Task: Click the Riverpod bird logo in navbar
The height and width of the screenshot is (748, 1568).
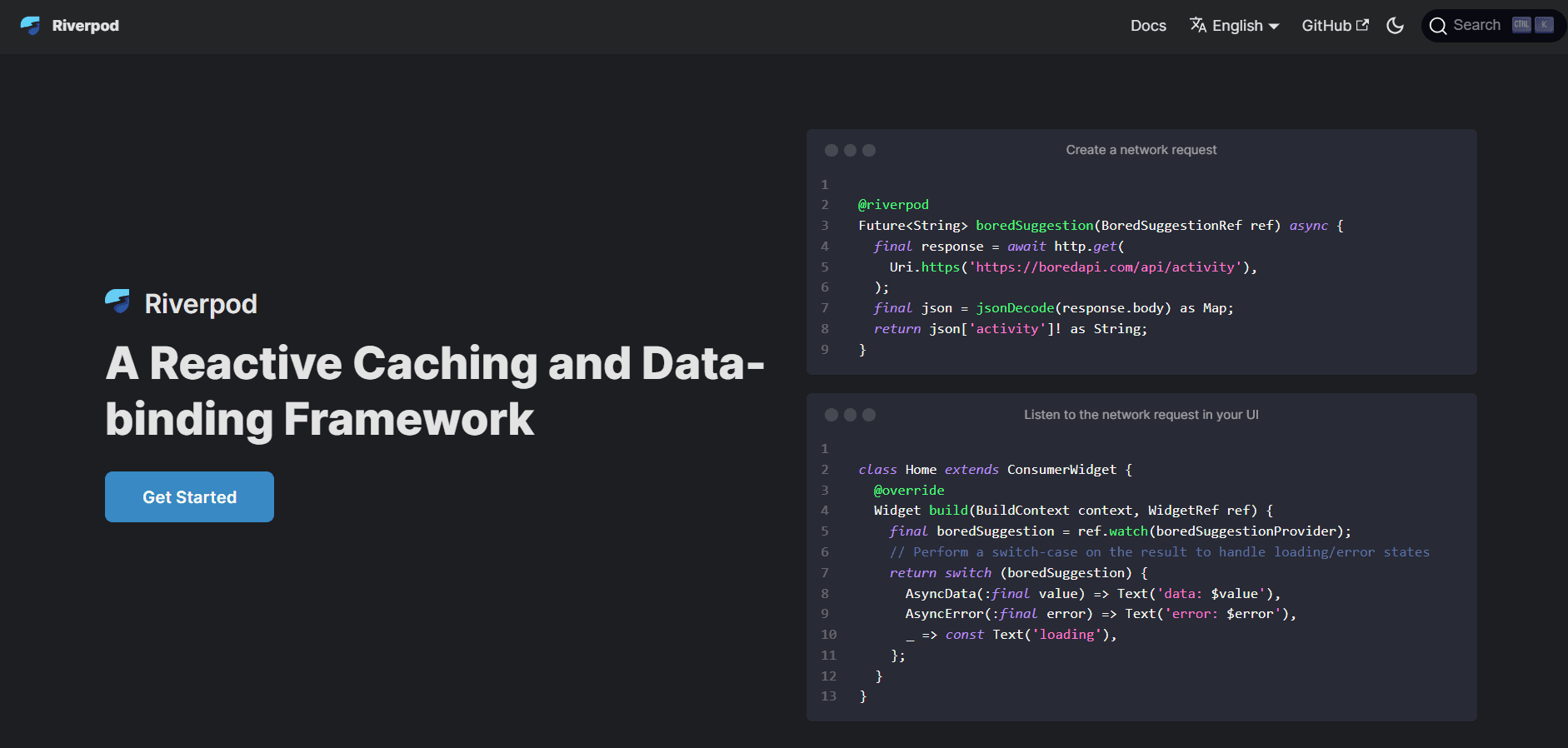Action: [30, 26]
